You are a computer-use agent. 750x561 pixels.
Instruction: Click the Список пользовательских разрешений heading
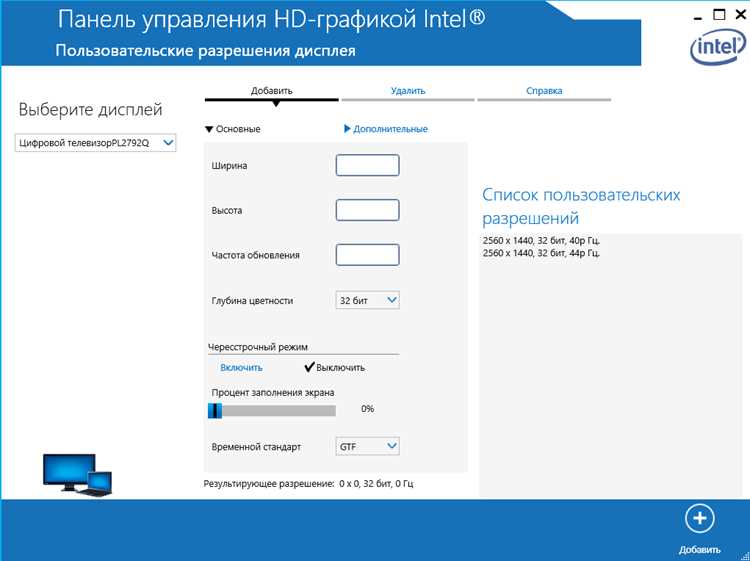point(581,207)
